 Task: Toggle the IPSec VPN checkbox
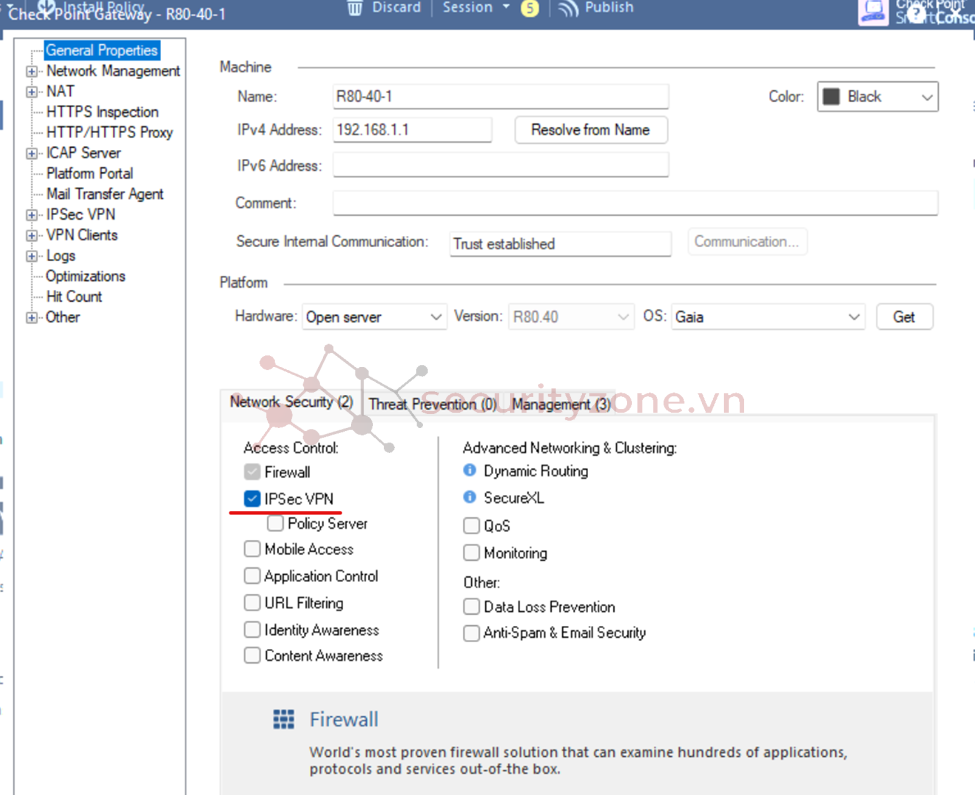pyautogui.click(x=252, y=499)
